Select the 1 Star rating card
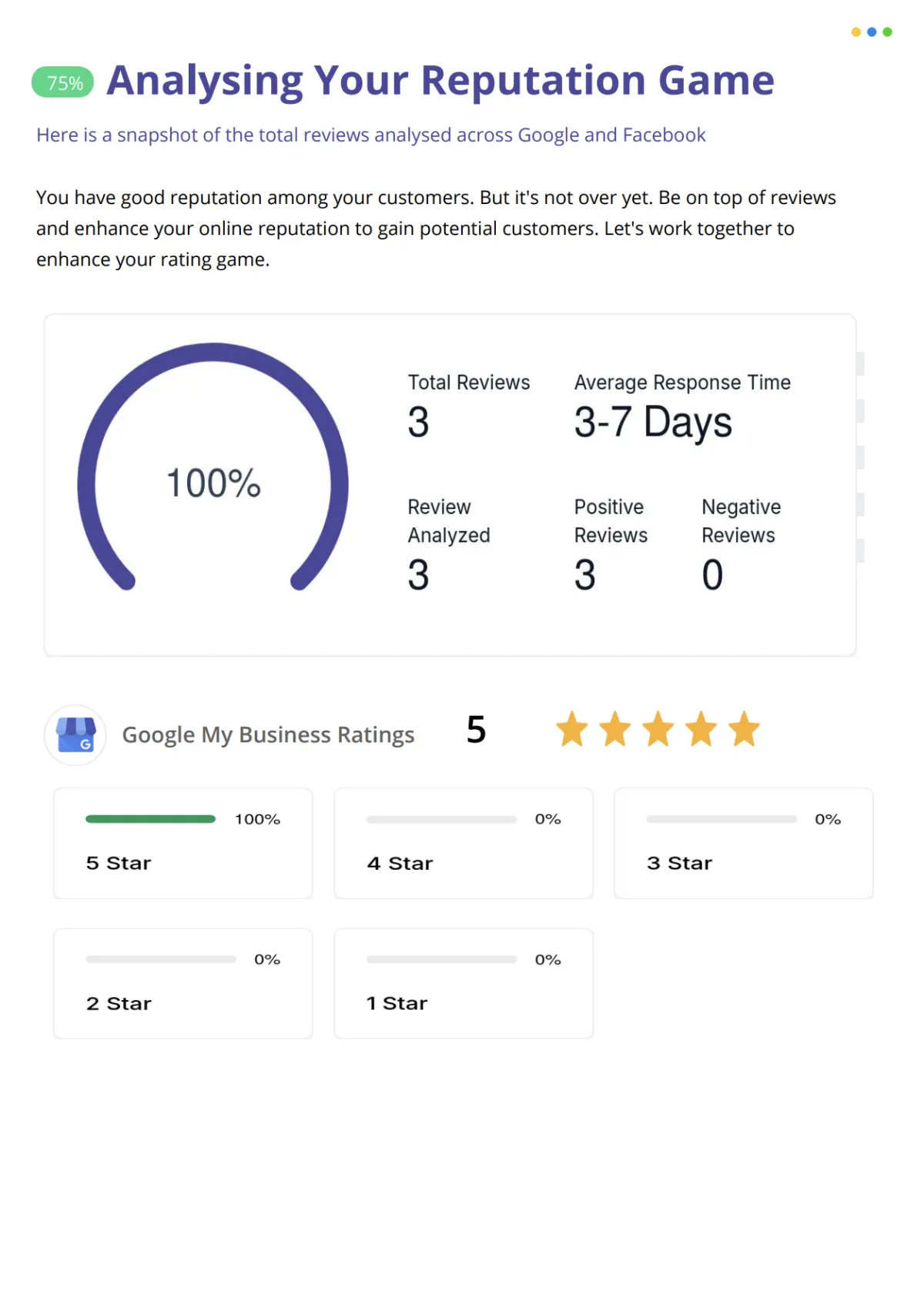 [464, 983]
